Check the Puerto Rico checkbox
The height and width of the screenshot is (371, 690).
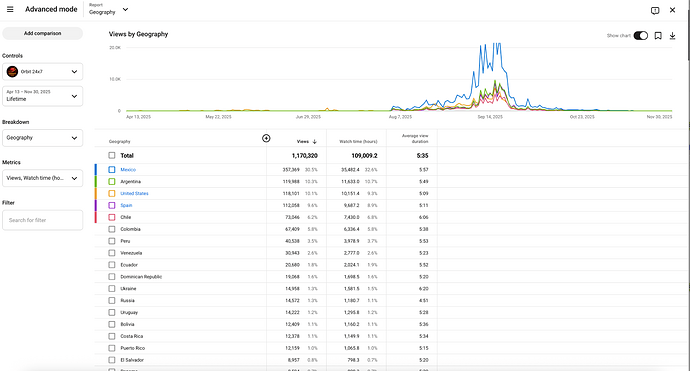(x=112, y=348)
